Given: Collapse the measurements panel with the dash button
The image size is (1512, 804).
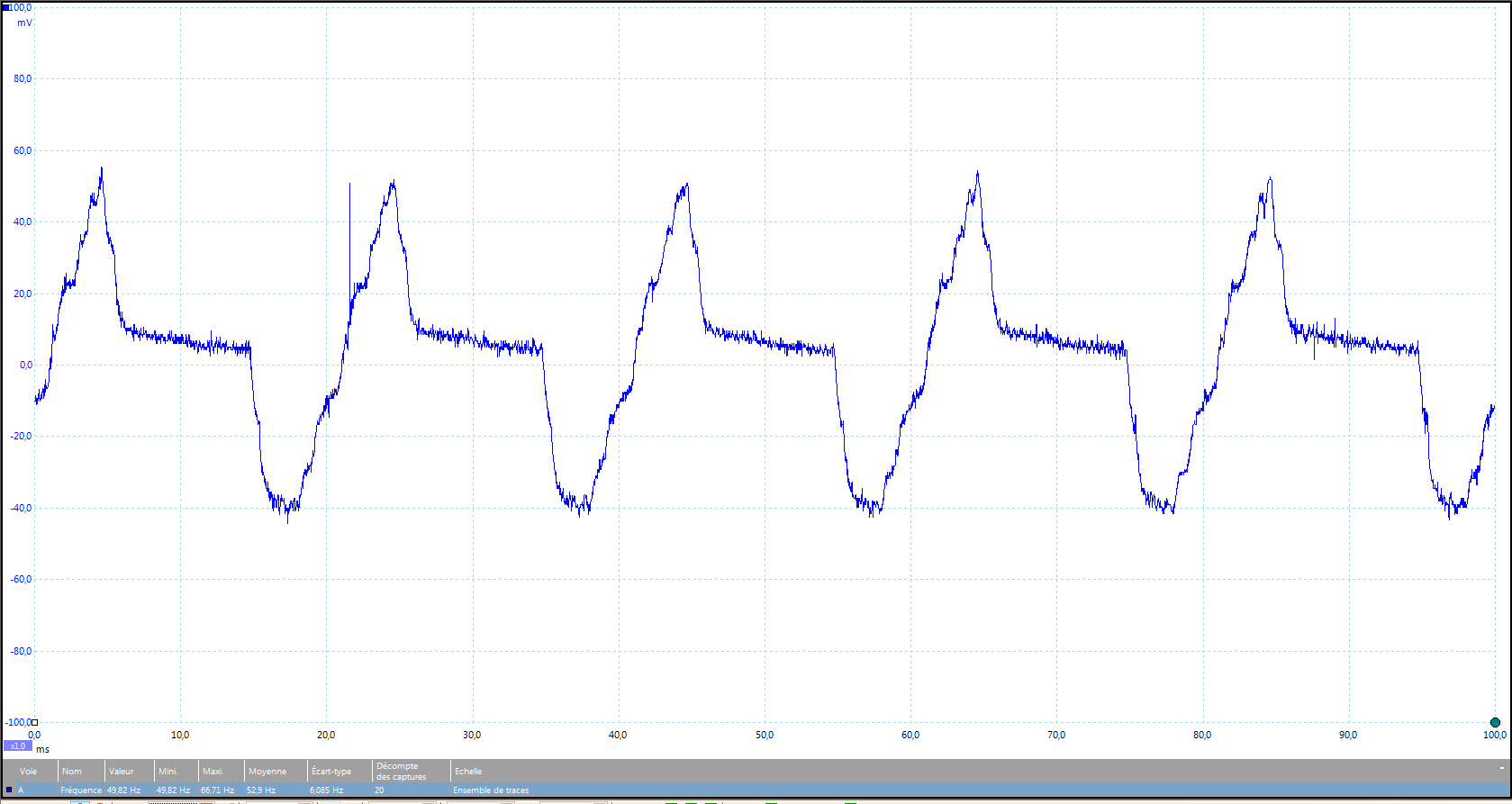Looking at the screenshot, I should (x=1501, y=768).
